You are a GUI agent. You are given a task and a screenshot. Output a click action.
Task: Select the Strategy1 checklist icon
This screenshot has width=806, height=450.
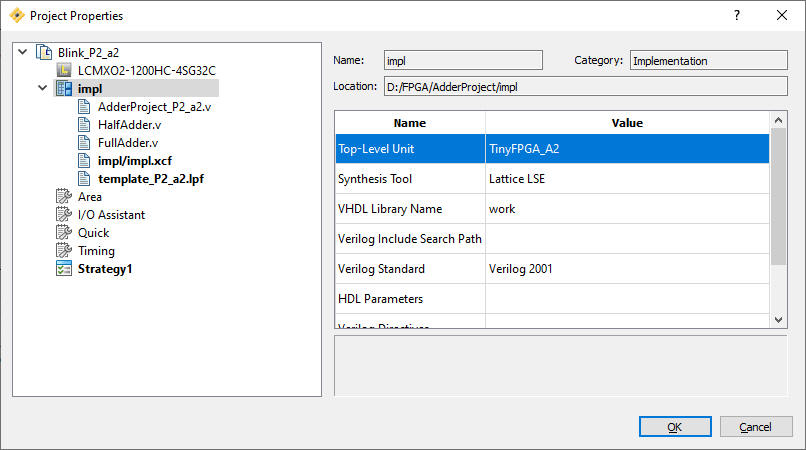[64, 268]
